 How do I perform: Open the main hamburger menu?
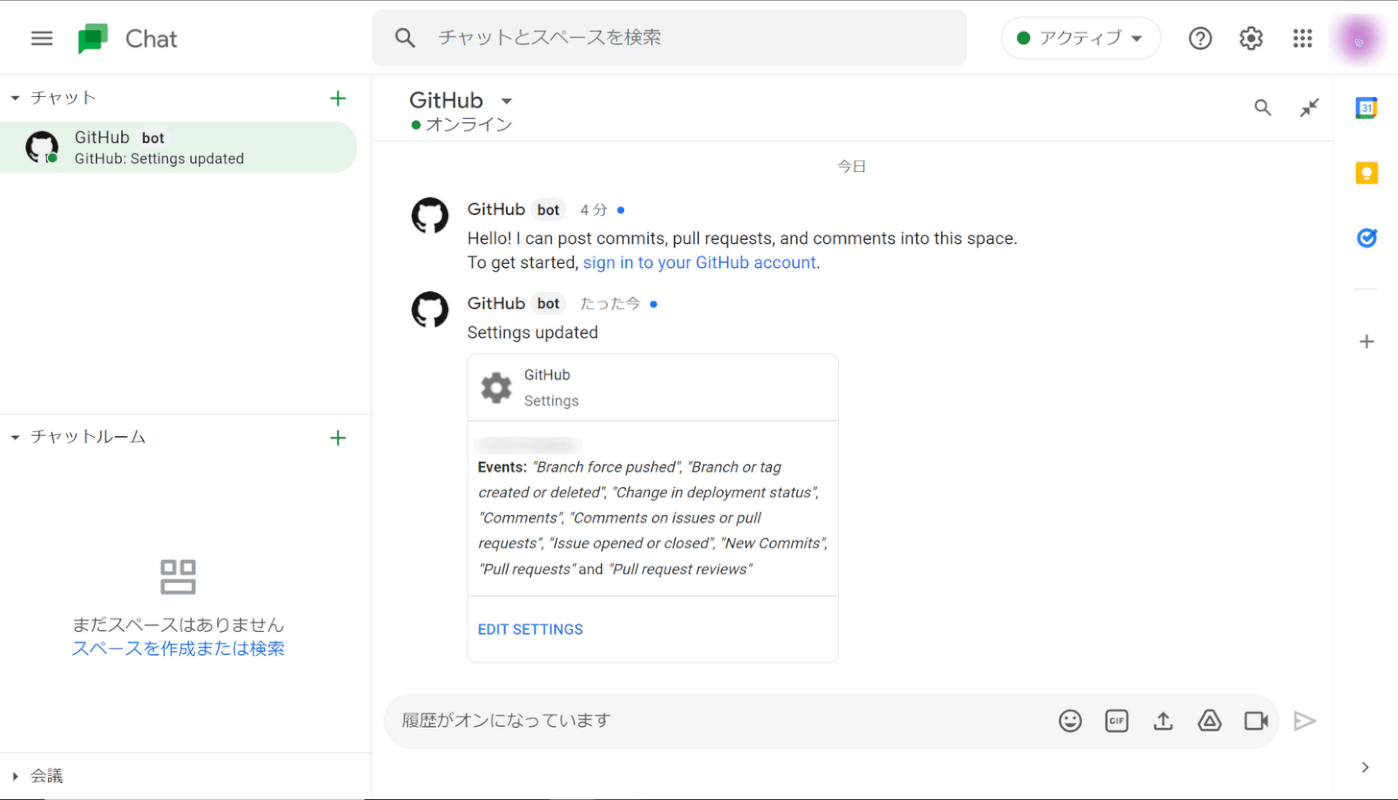(41, 38)
